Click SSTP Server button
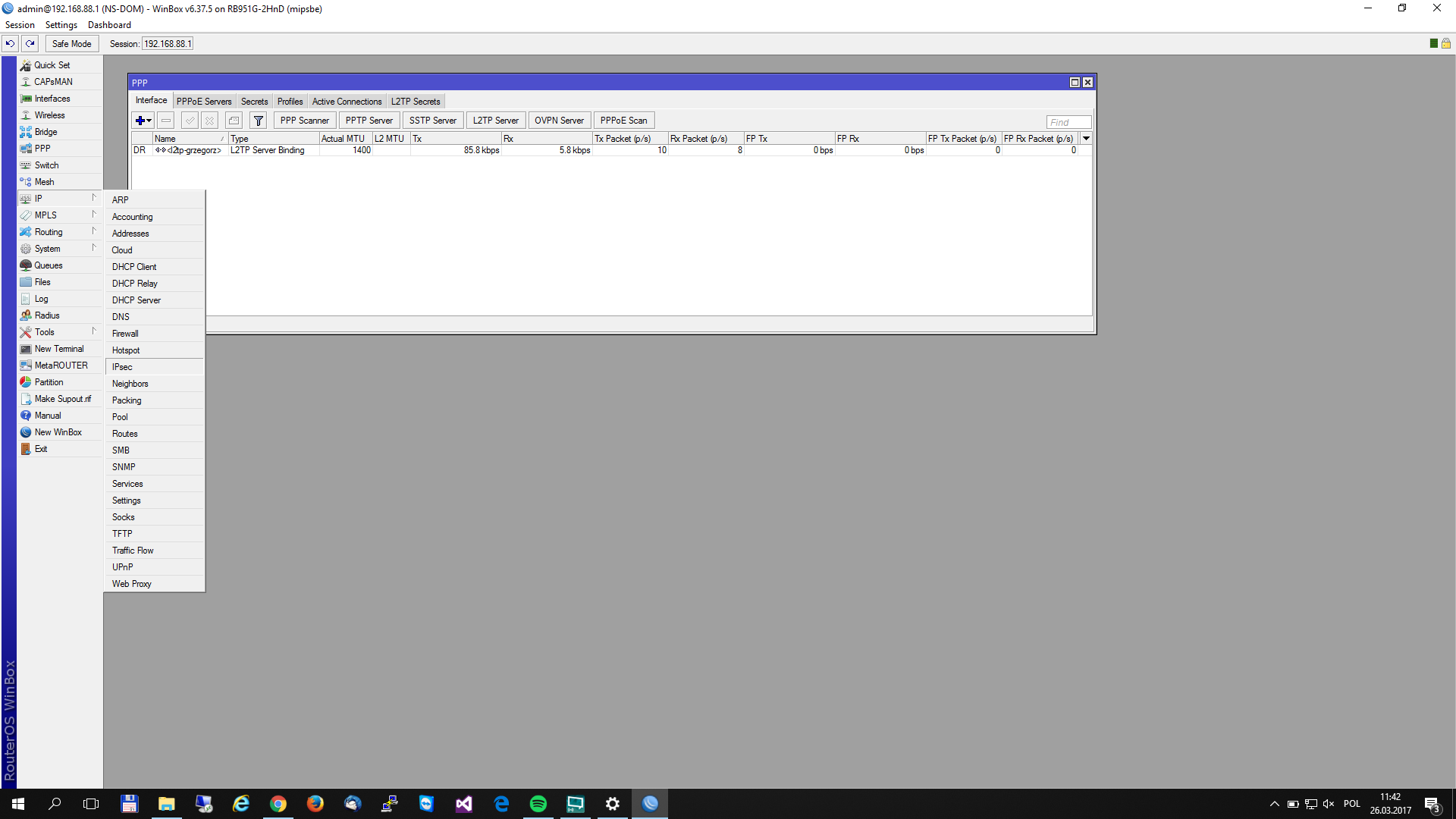 [433, 121]
